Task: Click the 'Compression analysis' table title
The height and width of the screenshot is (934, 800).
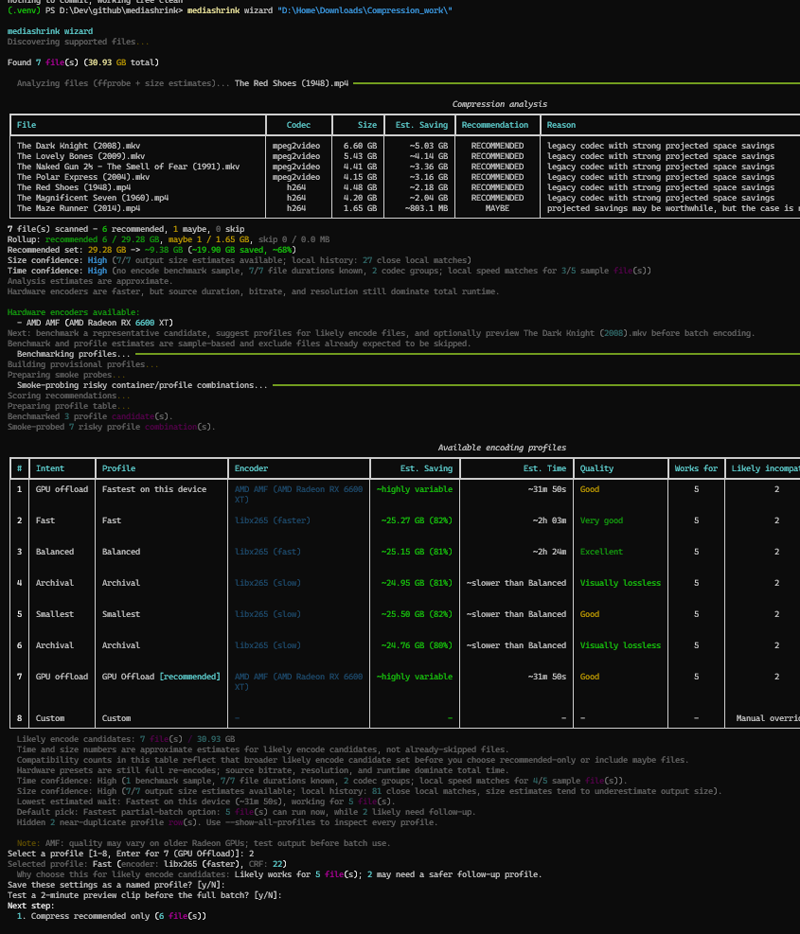Action: click(x=499, y=104)
